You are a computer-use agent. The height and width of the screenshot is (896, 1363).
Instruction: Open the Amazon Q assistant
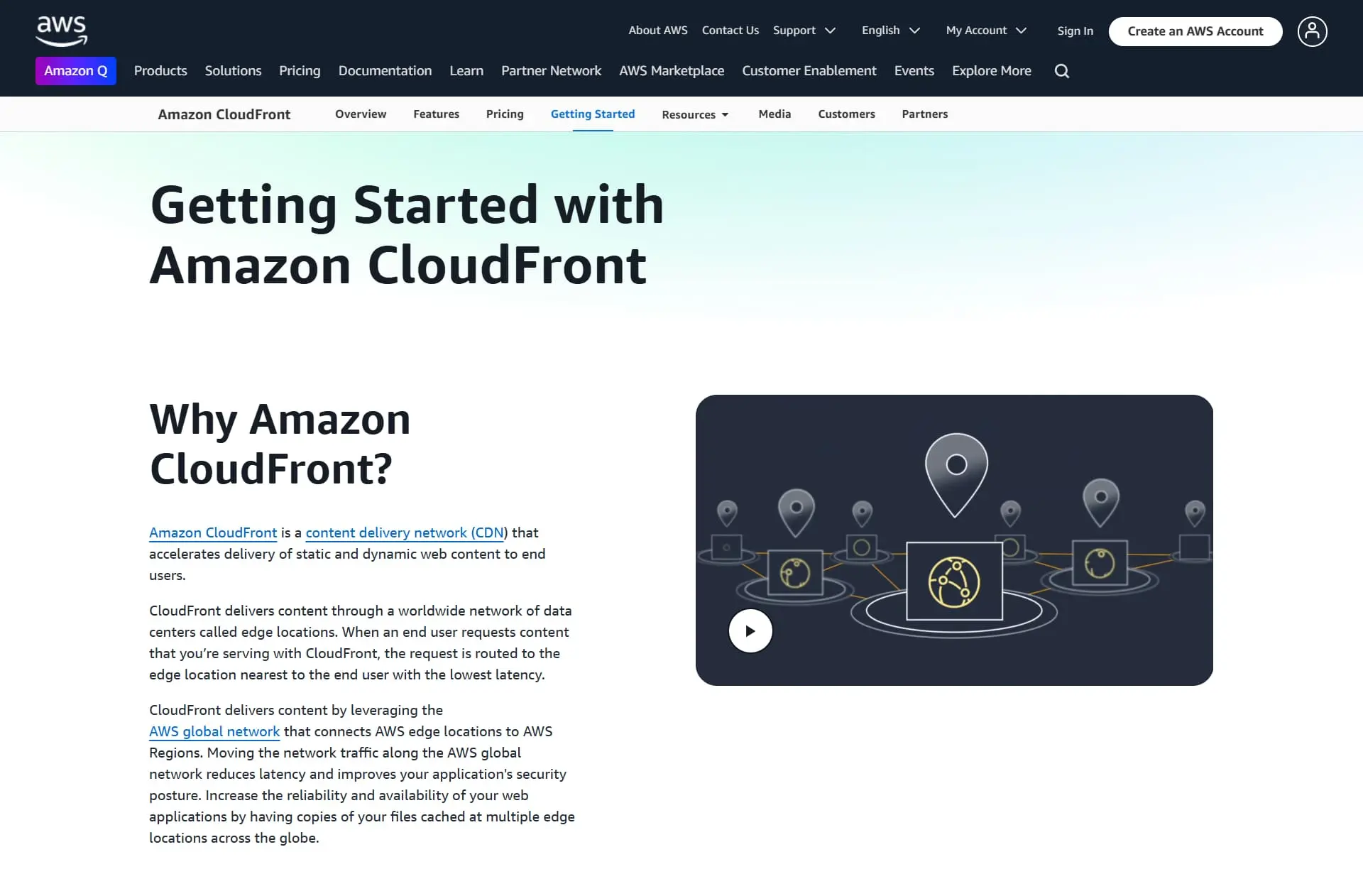click(x=76, y=71)
